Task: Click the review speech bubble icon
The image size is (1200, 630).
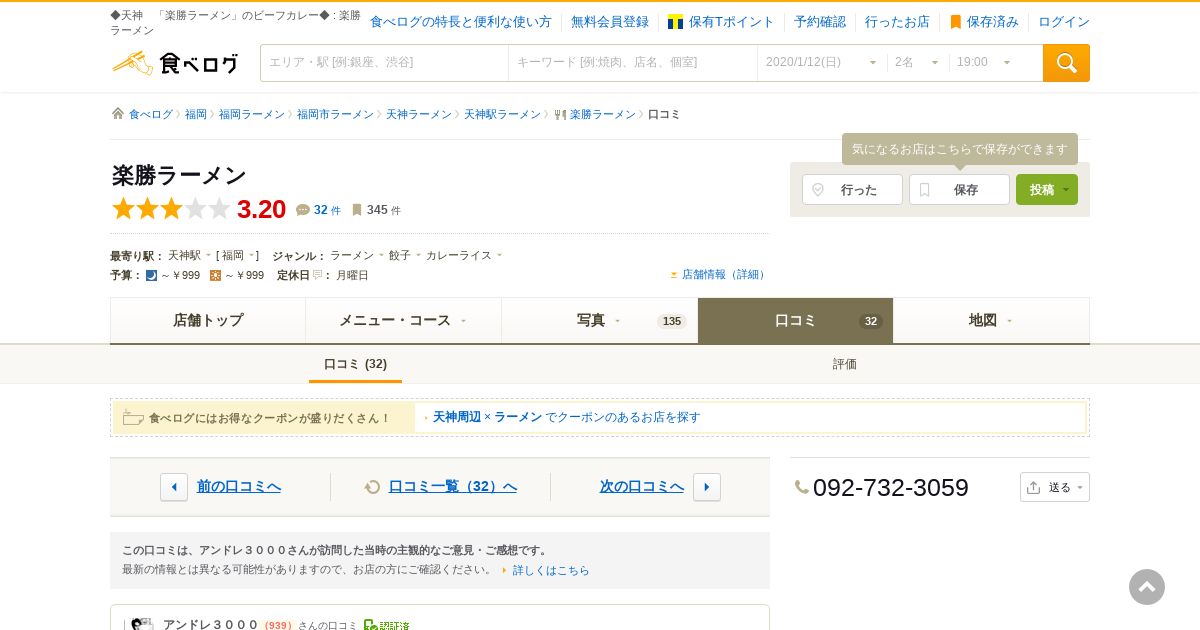Action: pos(303,210)
